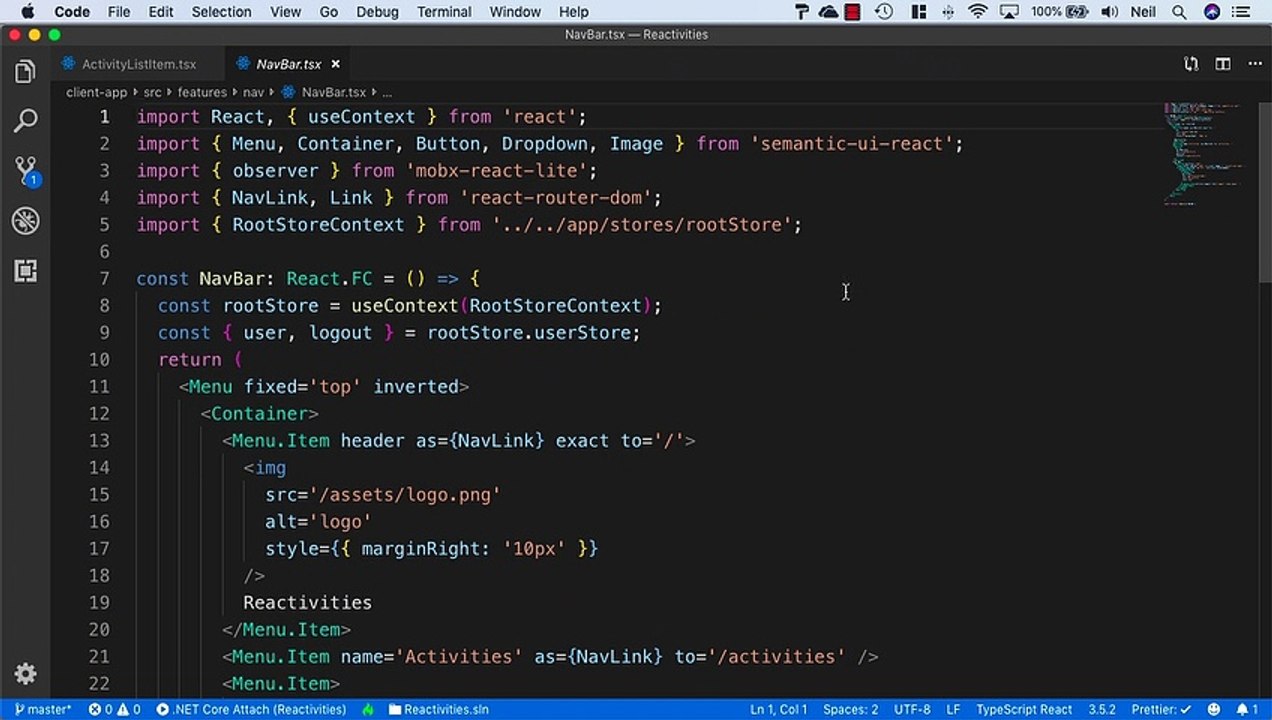1272x720 pixels.
Task: Click client-app in the breadcrumb
Action: click(x=97, y=92)
